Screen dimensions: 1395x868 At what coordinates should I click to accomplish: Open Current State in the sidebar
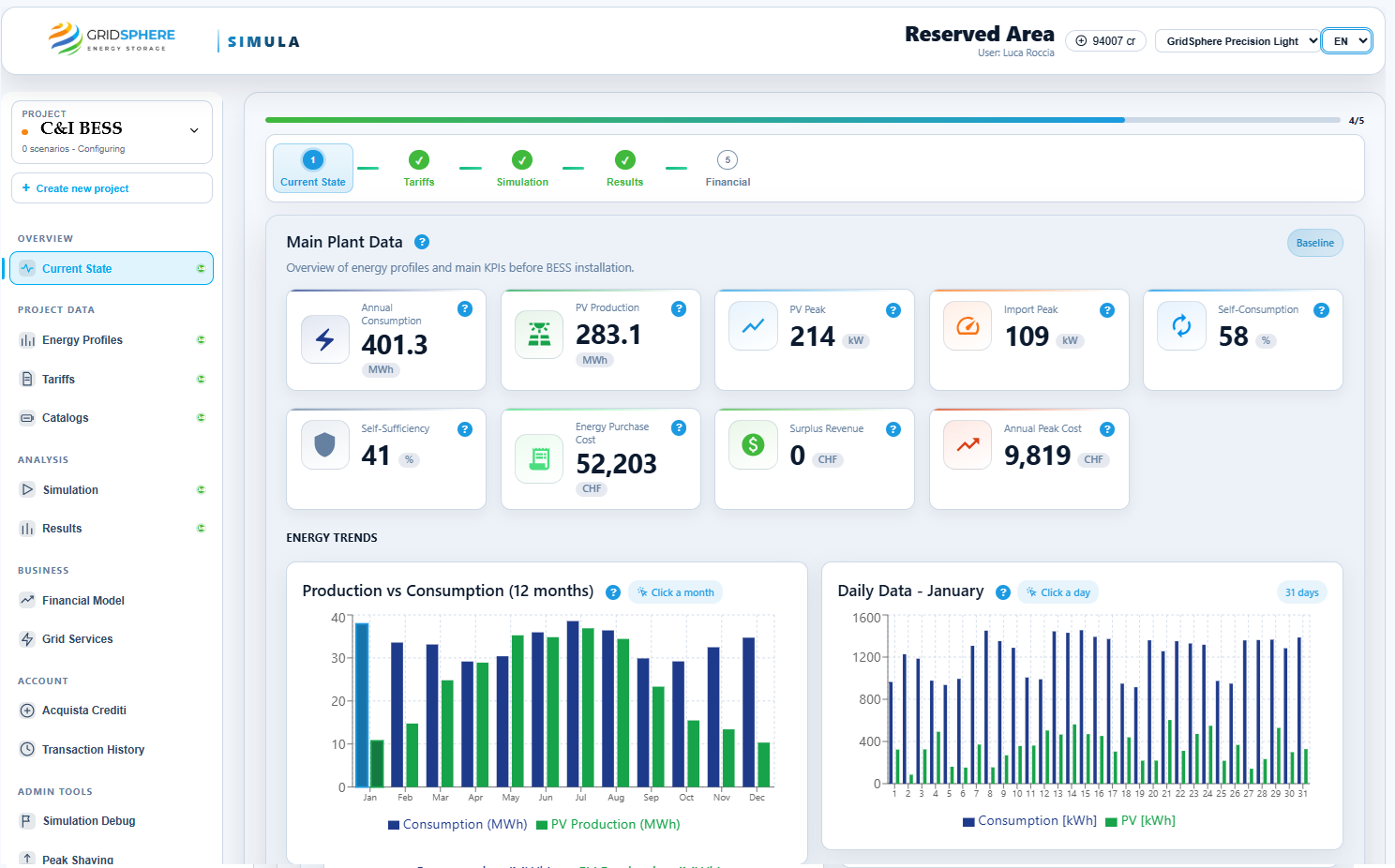coord(112,268)
